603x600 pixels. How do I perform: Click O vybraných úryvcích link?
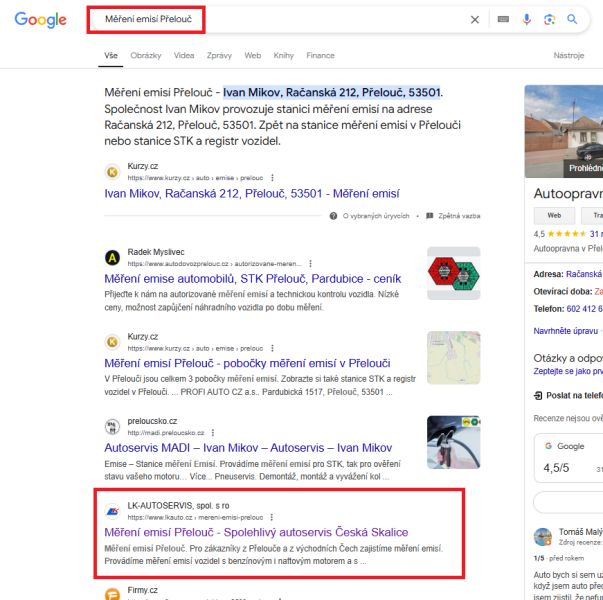(376, 216)
